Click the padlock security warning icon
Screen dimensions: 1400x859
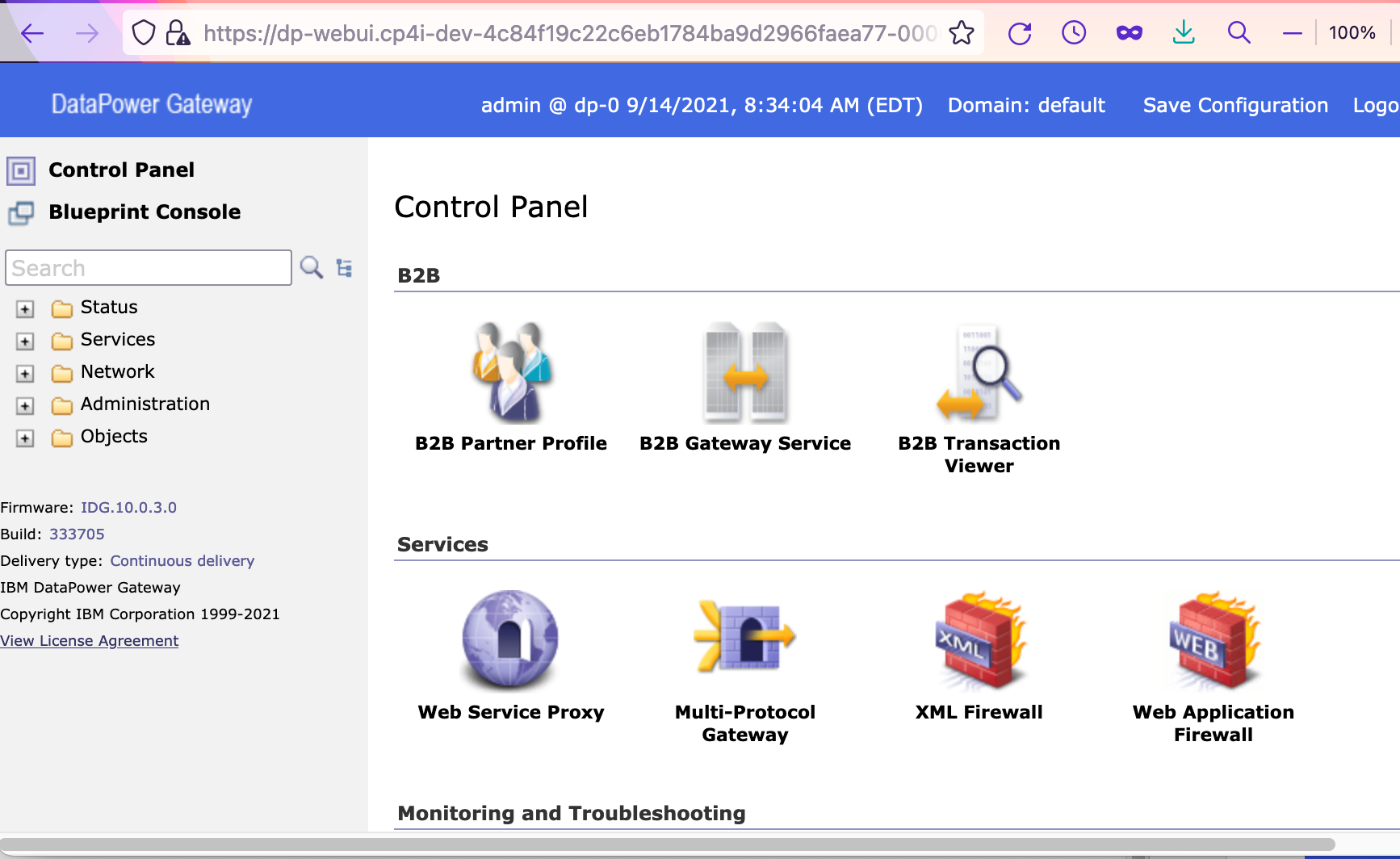pos(178,33)
